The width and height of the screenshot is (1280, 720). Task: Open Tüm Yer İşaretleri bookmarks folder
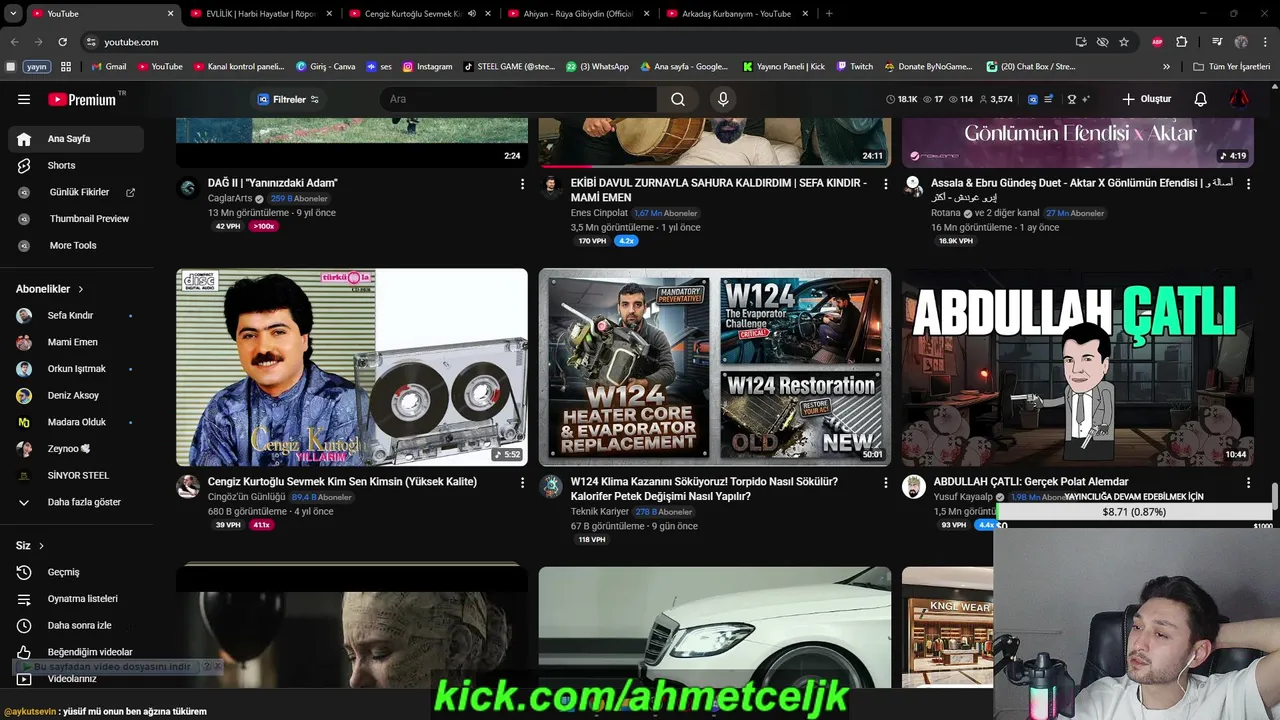tap(1232, 66)
